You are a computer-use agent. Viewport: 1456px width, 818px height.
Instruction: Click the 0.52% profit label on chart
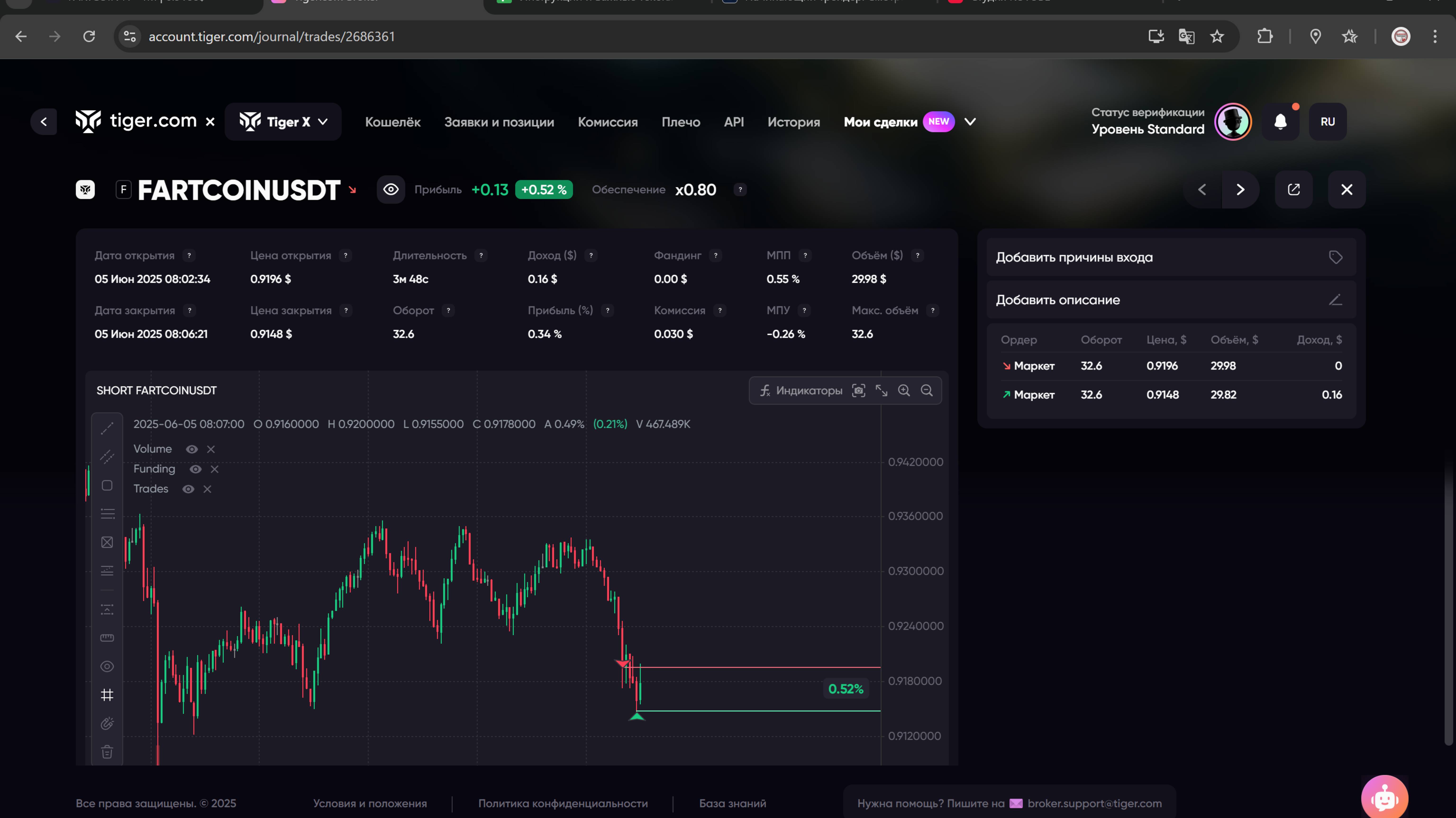(846, 689)
